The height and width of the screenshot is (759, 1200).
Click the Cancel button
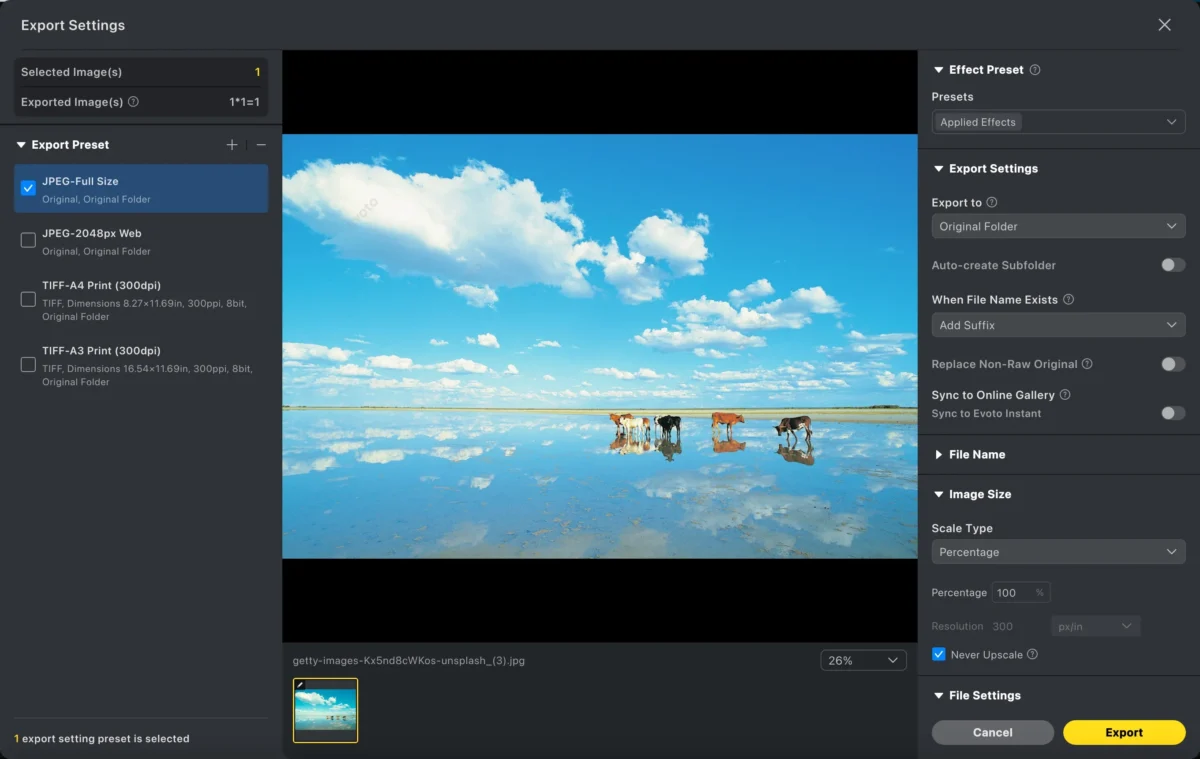click(992, 733)
